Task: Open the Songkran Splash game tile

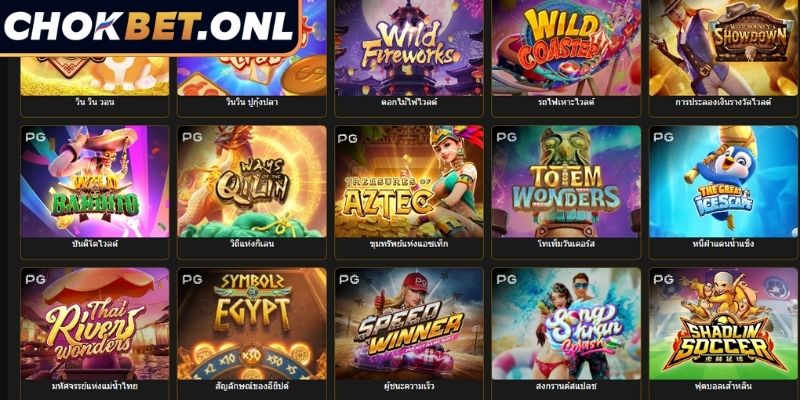Action: point(566,324)
